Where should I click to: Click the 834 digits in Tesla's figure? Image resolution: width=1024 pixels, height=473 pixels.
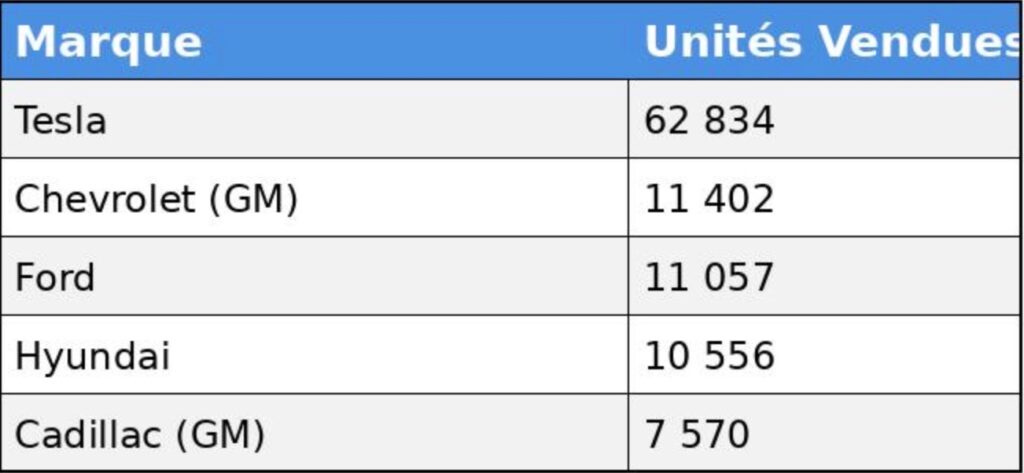pos(739,120)
